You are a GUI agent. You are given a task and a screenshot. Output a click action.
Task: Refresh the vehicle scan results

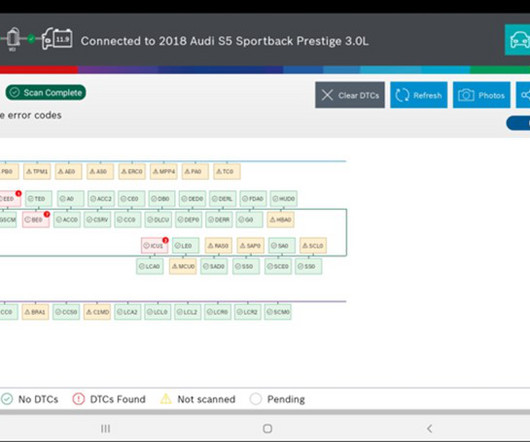point(419,95)
